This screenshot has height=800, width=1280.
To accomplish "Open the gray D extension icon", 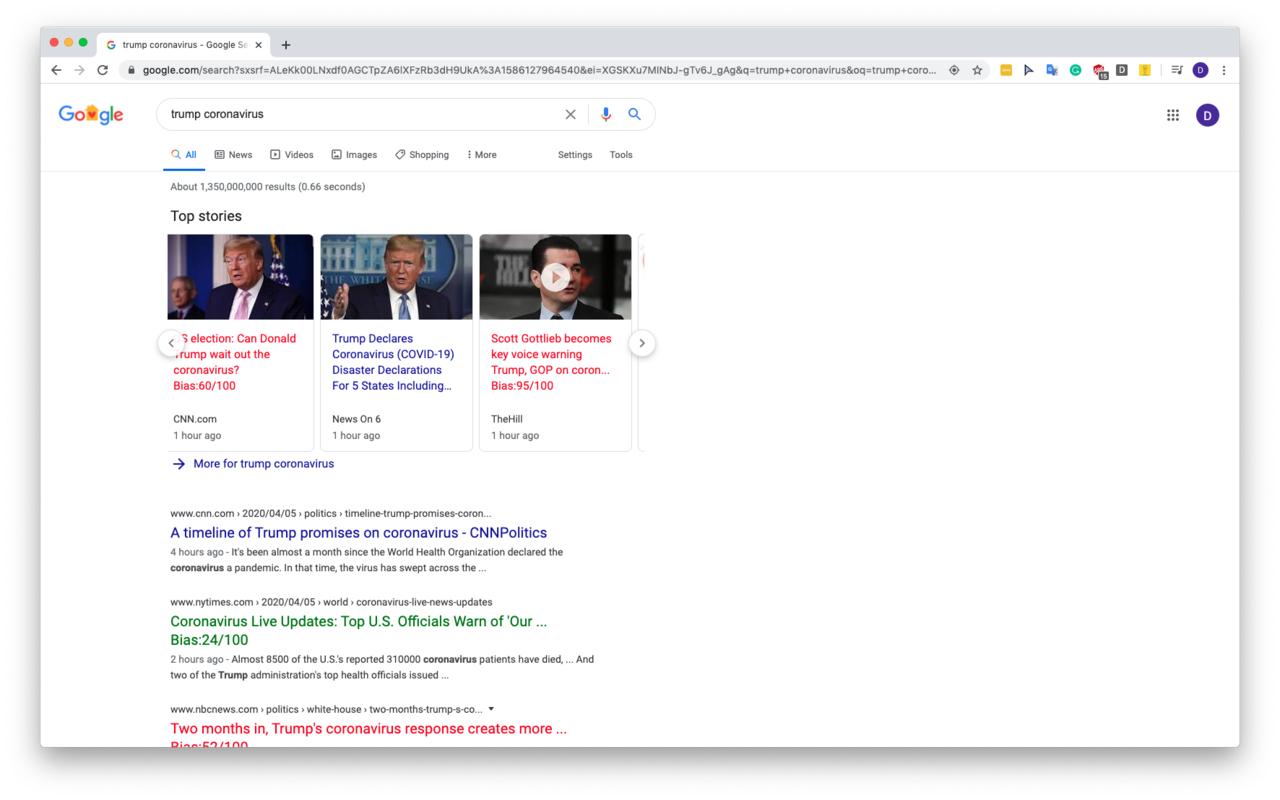I will coord(1122,70).
